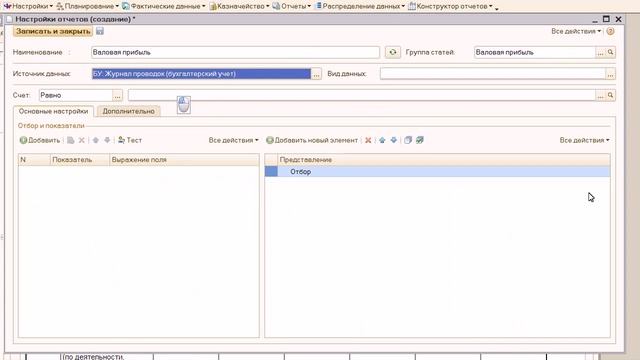The image size is (640, 360).
Task: Click the Группа статей field
Action: point(535,52)
